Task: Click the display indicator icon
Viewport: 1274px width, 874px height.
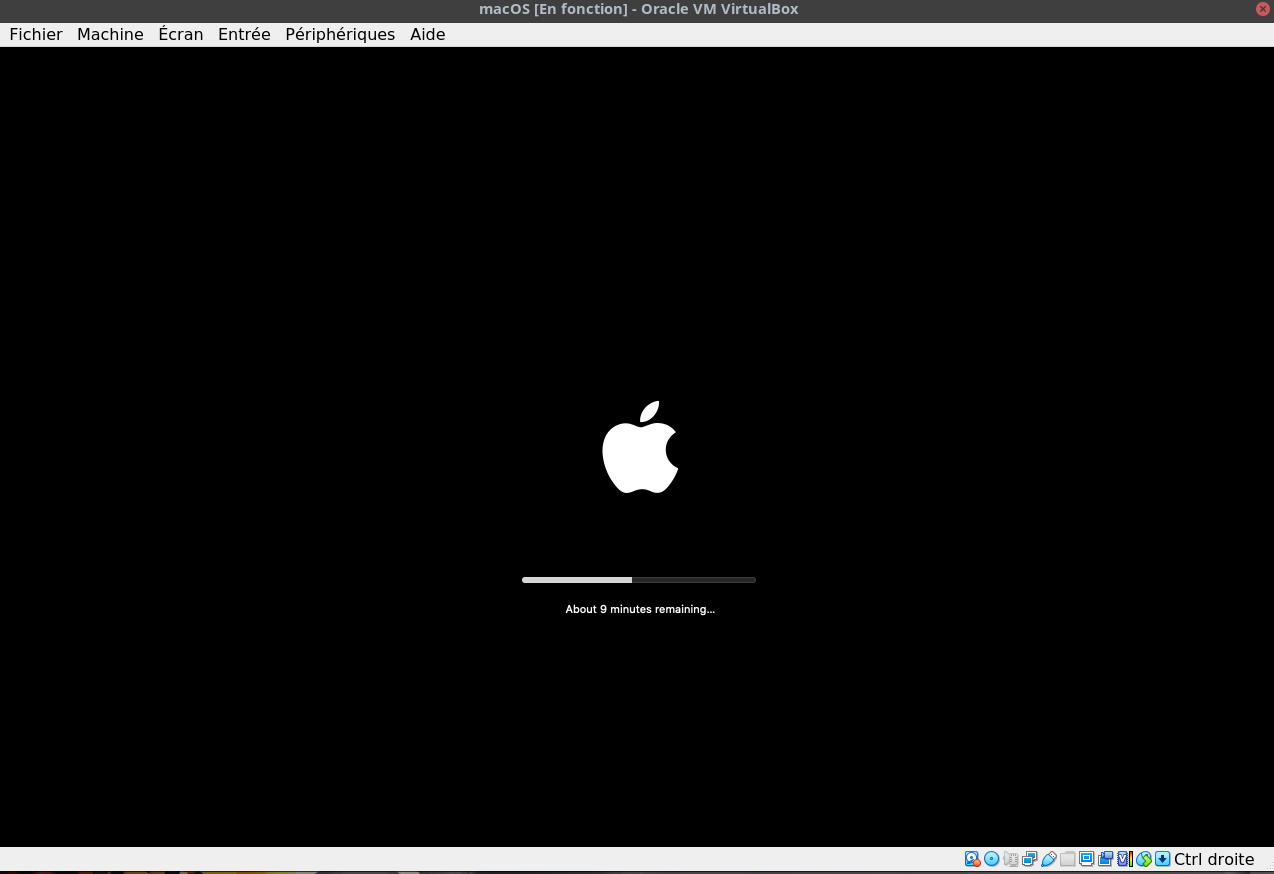Action: click(1086, 859)
